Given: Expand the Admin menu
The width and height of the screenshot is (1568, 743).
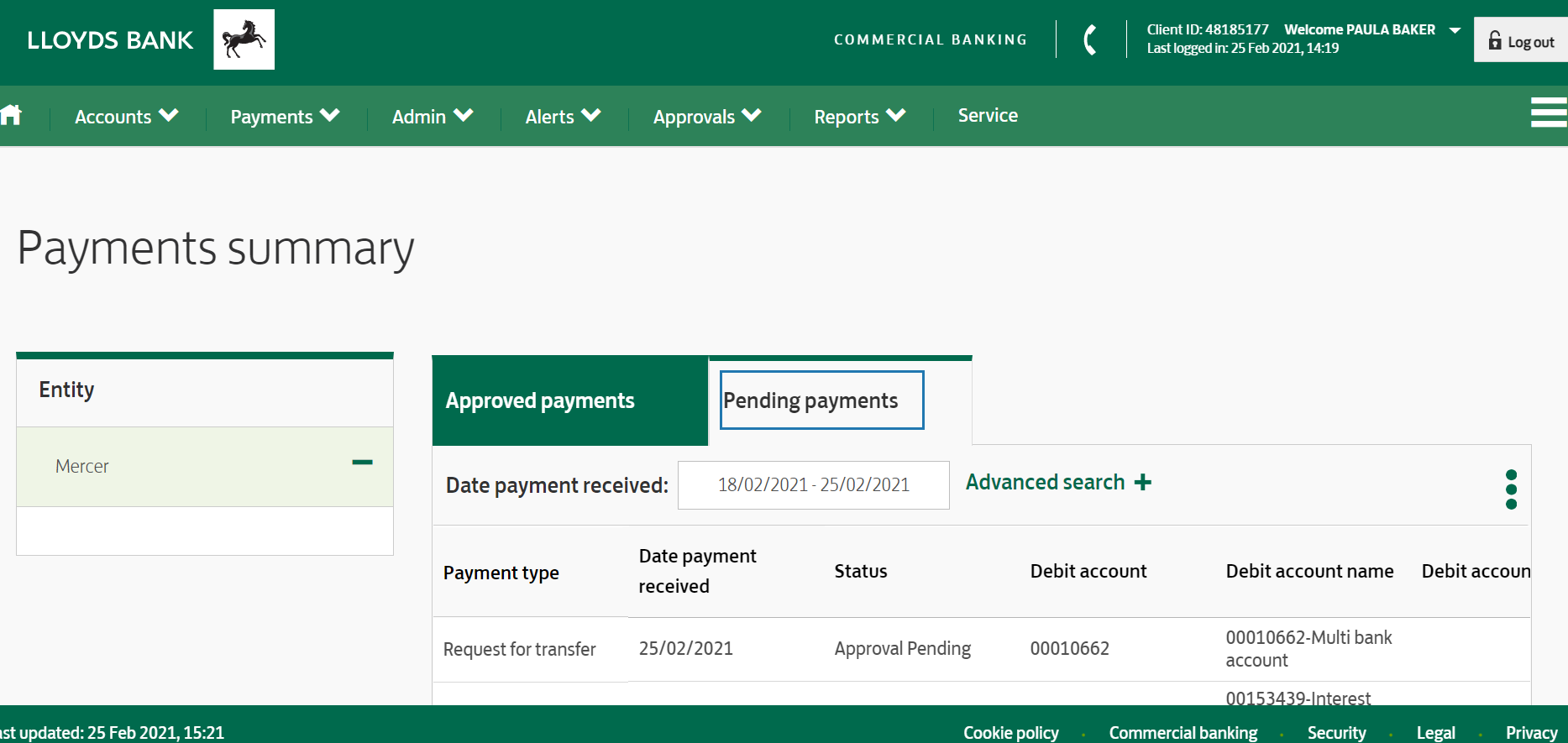Looking at the screenshot, I should click(433, 116).
